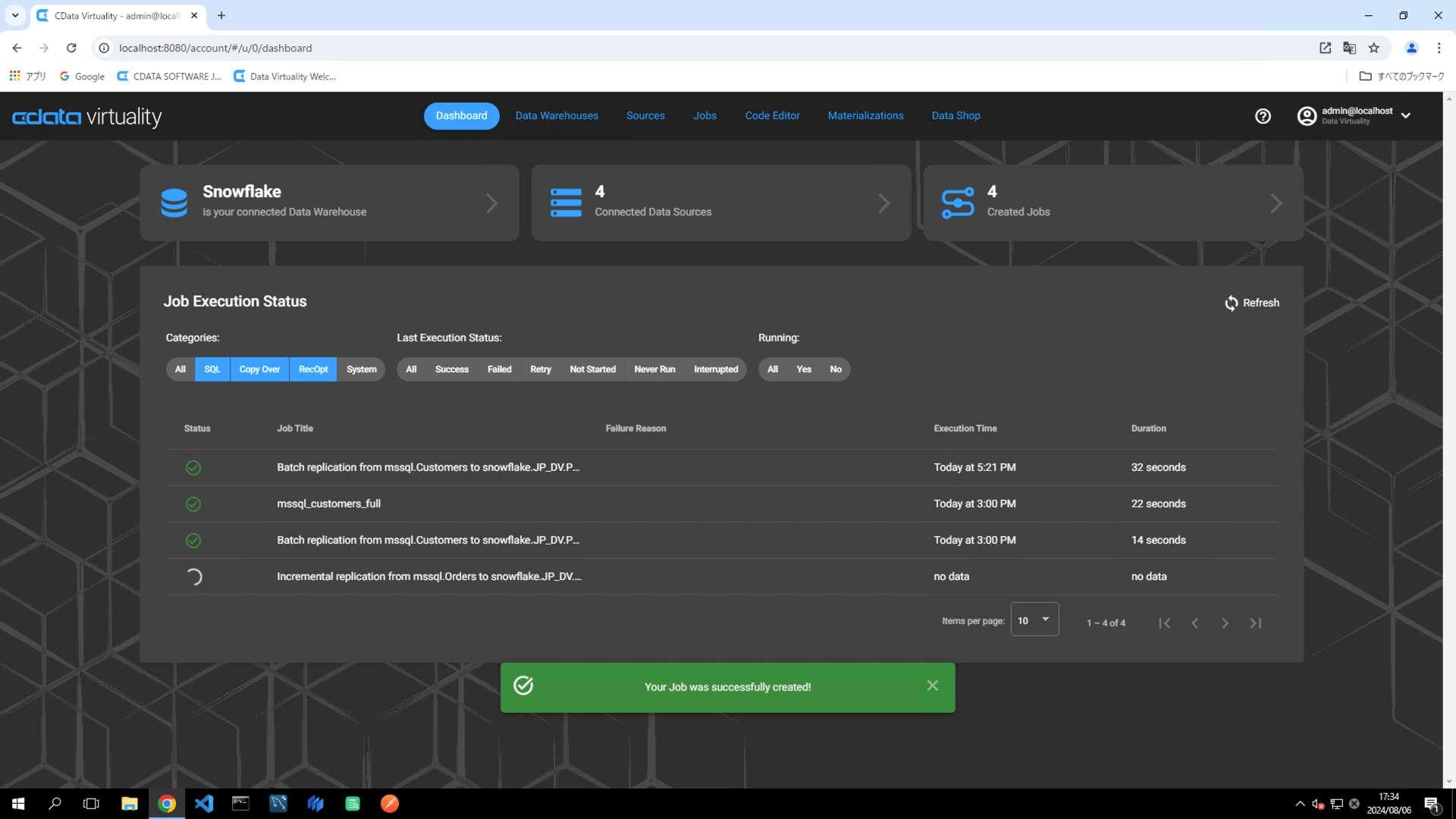Filter running jobs by Yes
Screen dimensions: 1456x819
[804, 369]
